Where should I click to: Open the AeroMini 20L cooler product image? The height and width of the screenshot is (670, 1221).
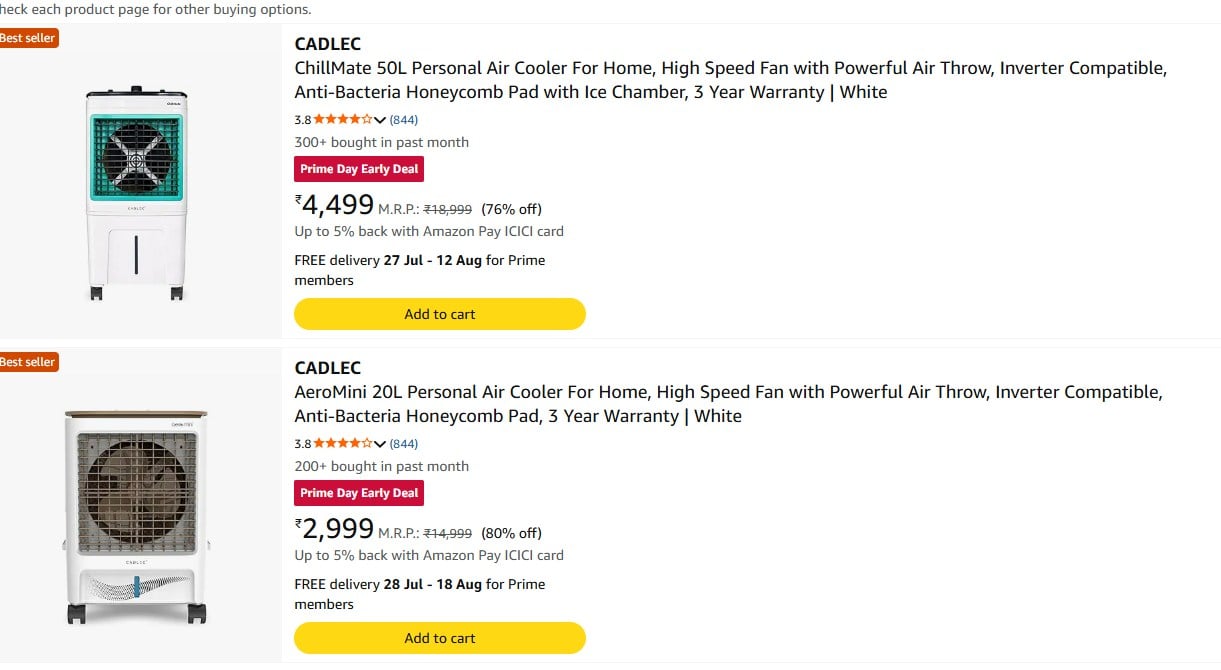point(136,516)
